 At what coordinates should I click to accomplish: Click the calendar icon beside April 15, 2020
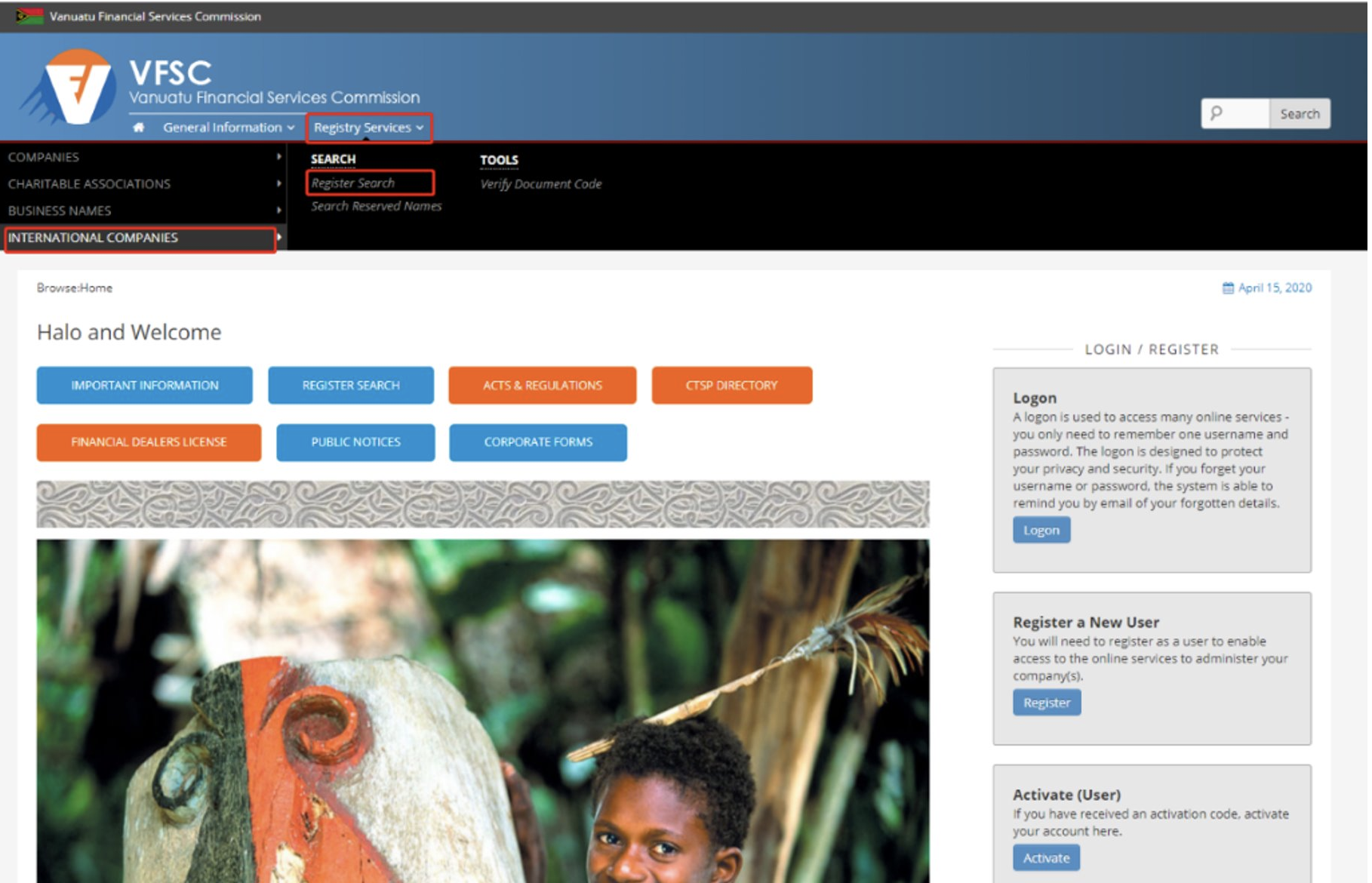tap(1228, 288)
